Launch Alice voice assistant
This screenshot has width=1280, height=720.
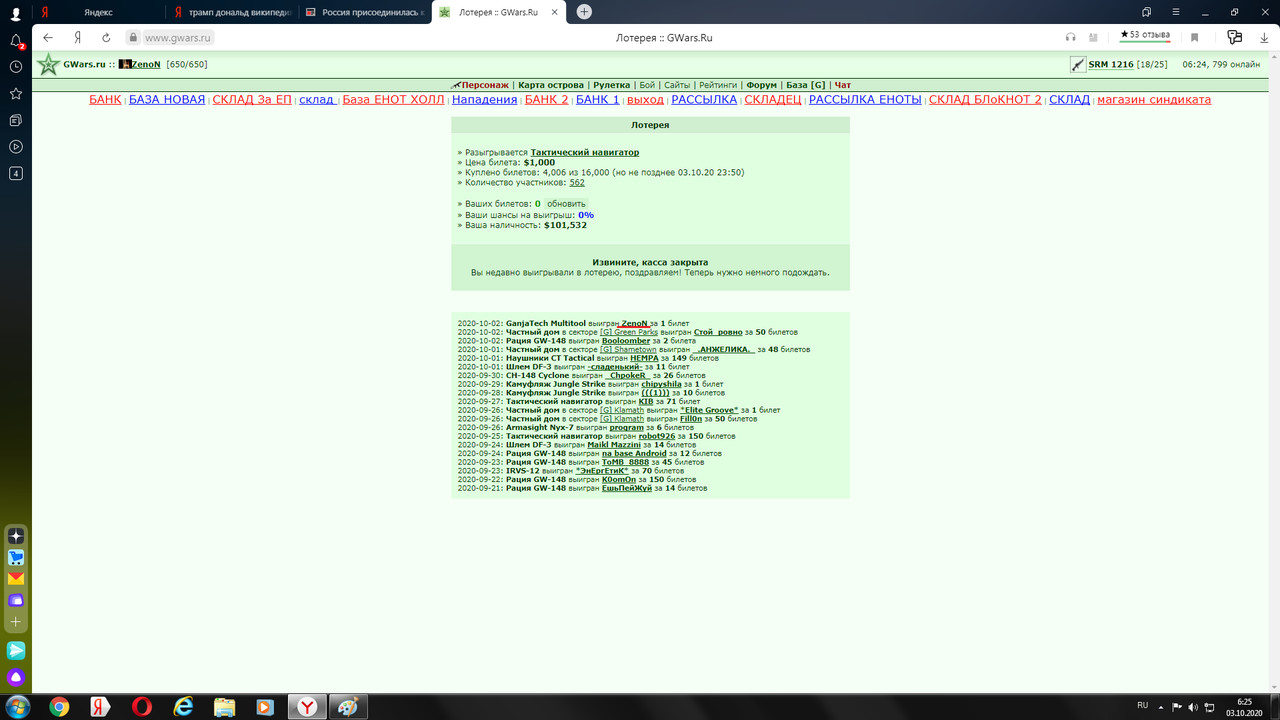pyautogui.click(x=16, y=677)
